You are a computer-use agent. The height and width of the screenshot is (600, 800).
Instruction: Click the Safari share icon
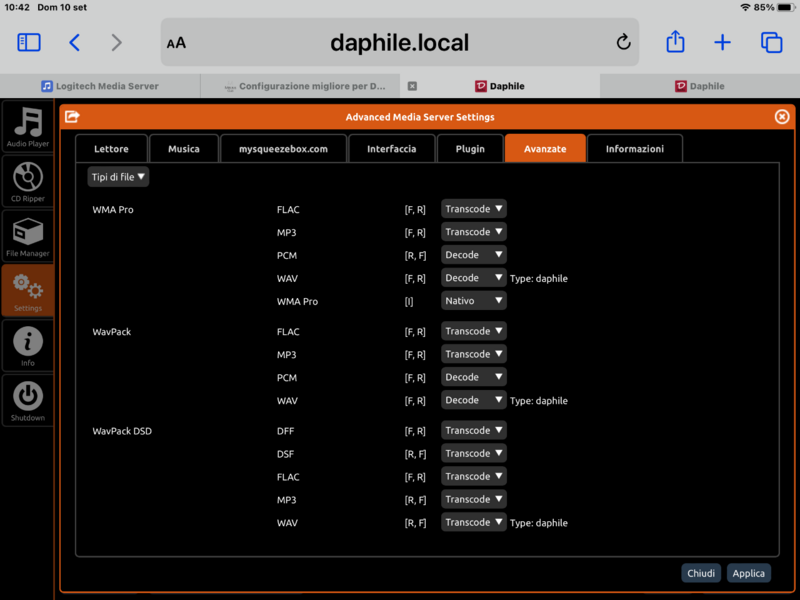tap(675, 42)
